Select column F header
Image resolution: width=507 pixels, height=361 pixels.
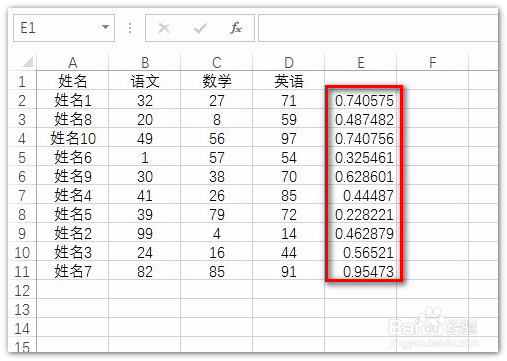pos(432,62)
